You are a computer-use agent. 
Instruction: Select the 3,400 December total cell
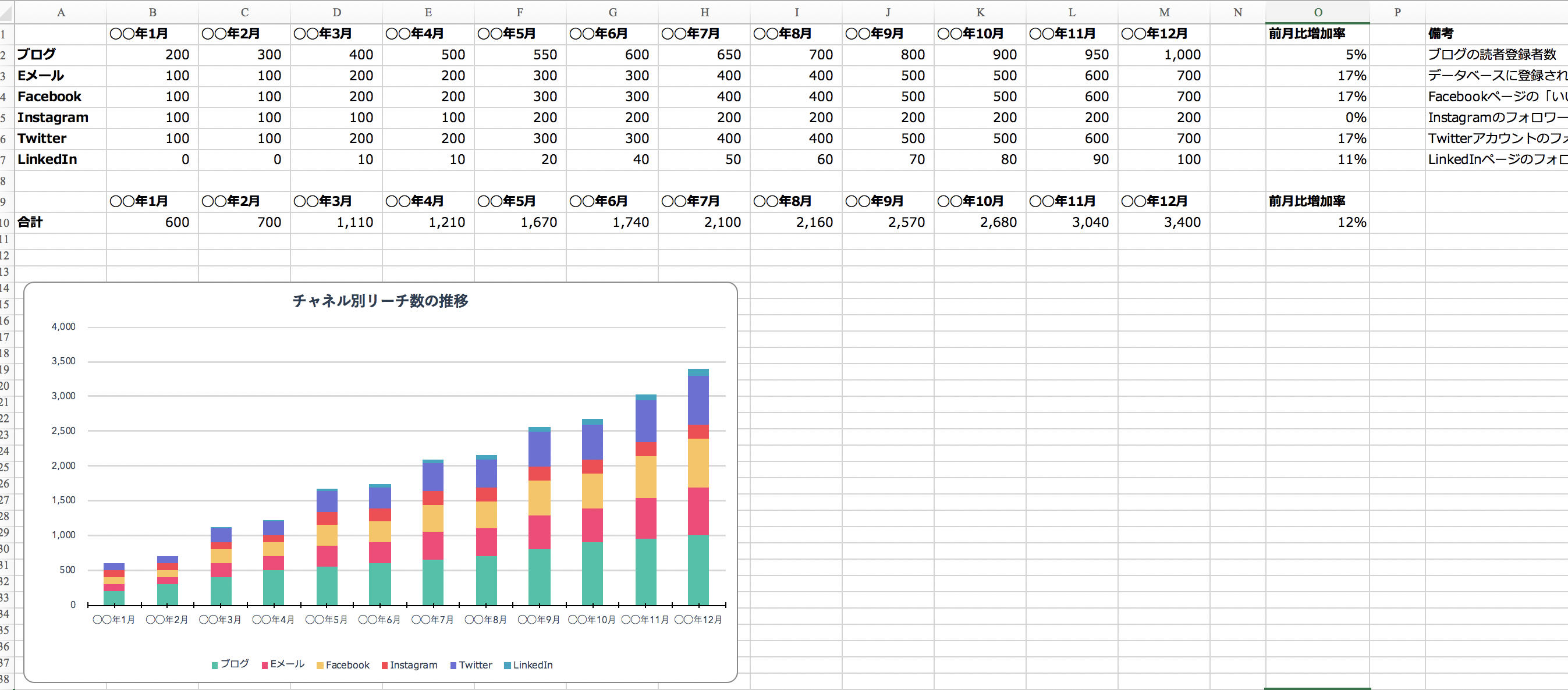[1164, 223]
